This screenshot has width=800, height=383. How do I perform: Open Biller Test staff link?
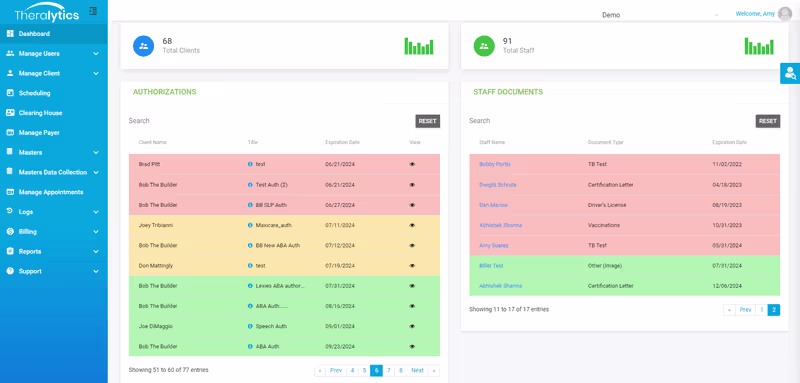click(491, 266)
